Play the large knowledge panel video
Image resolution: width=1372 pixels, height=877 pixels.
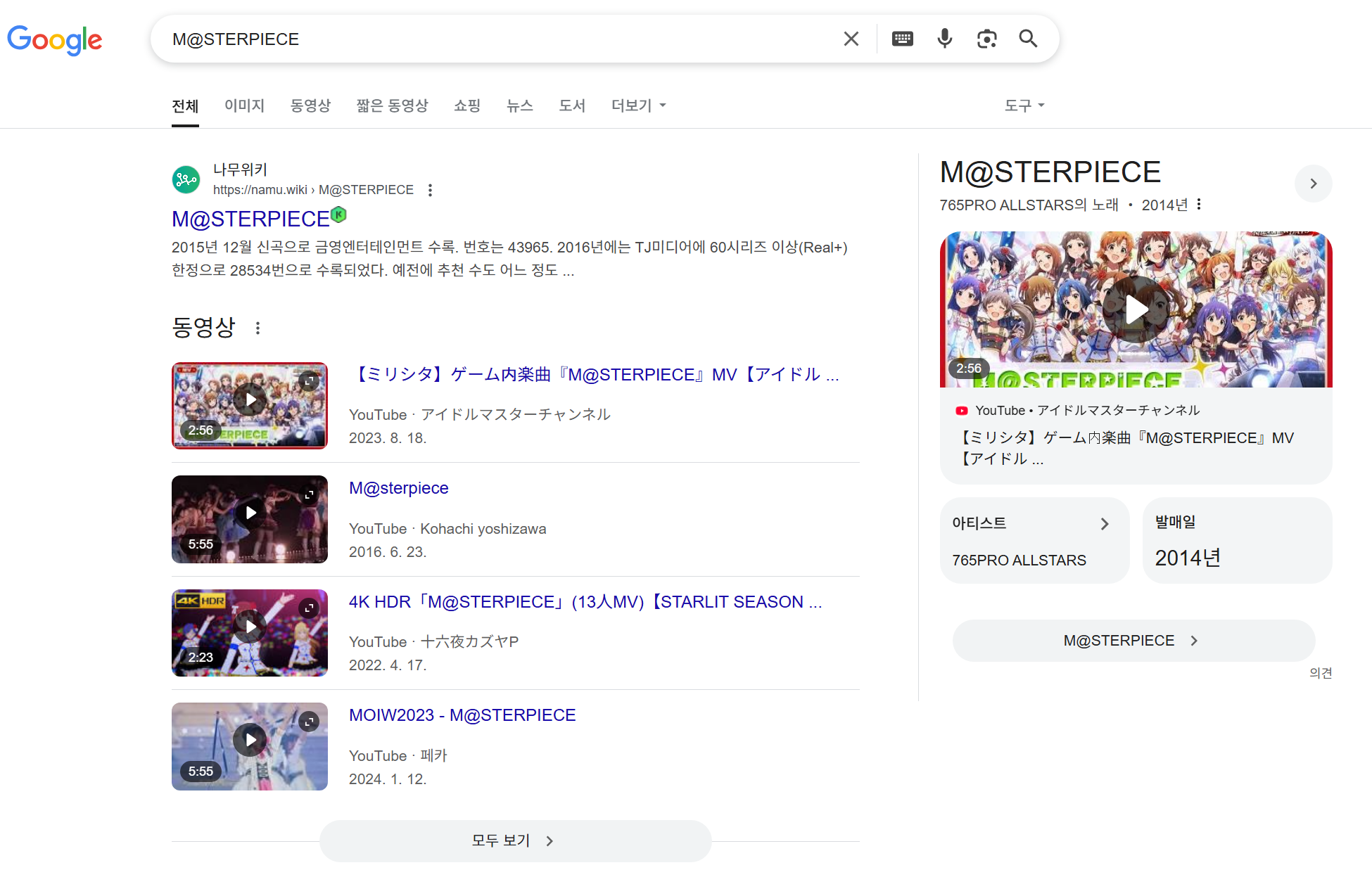1136,309
